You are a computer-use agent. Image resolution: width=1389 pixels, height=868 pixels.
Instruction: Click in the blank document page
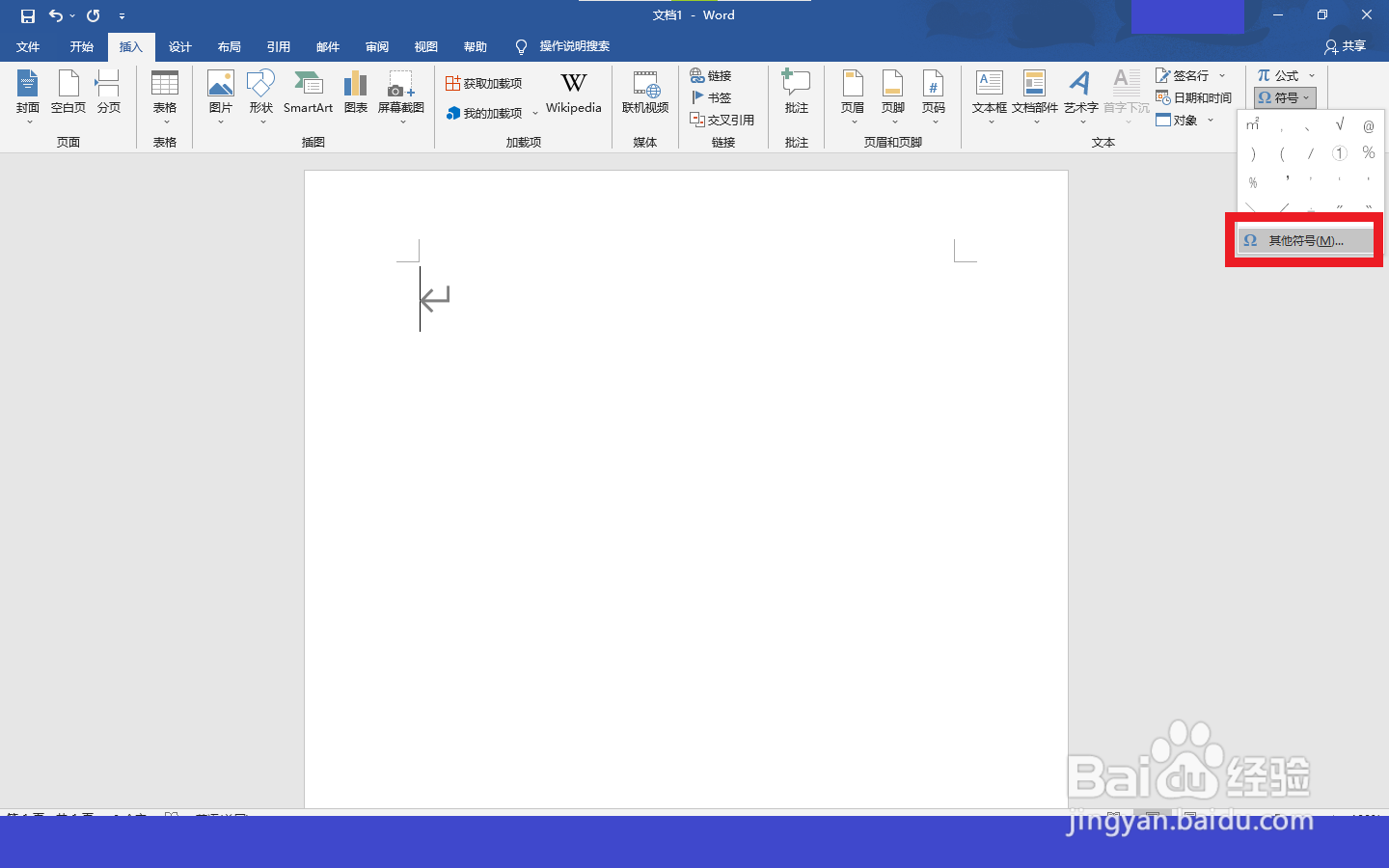point(686,489)
